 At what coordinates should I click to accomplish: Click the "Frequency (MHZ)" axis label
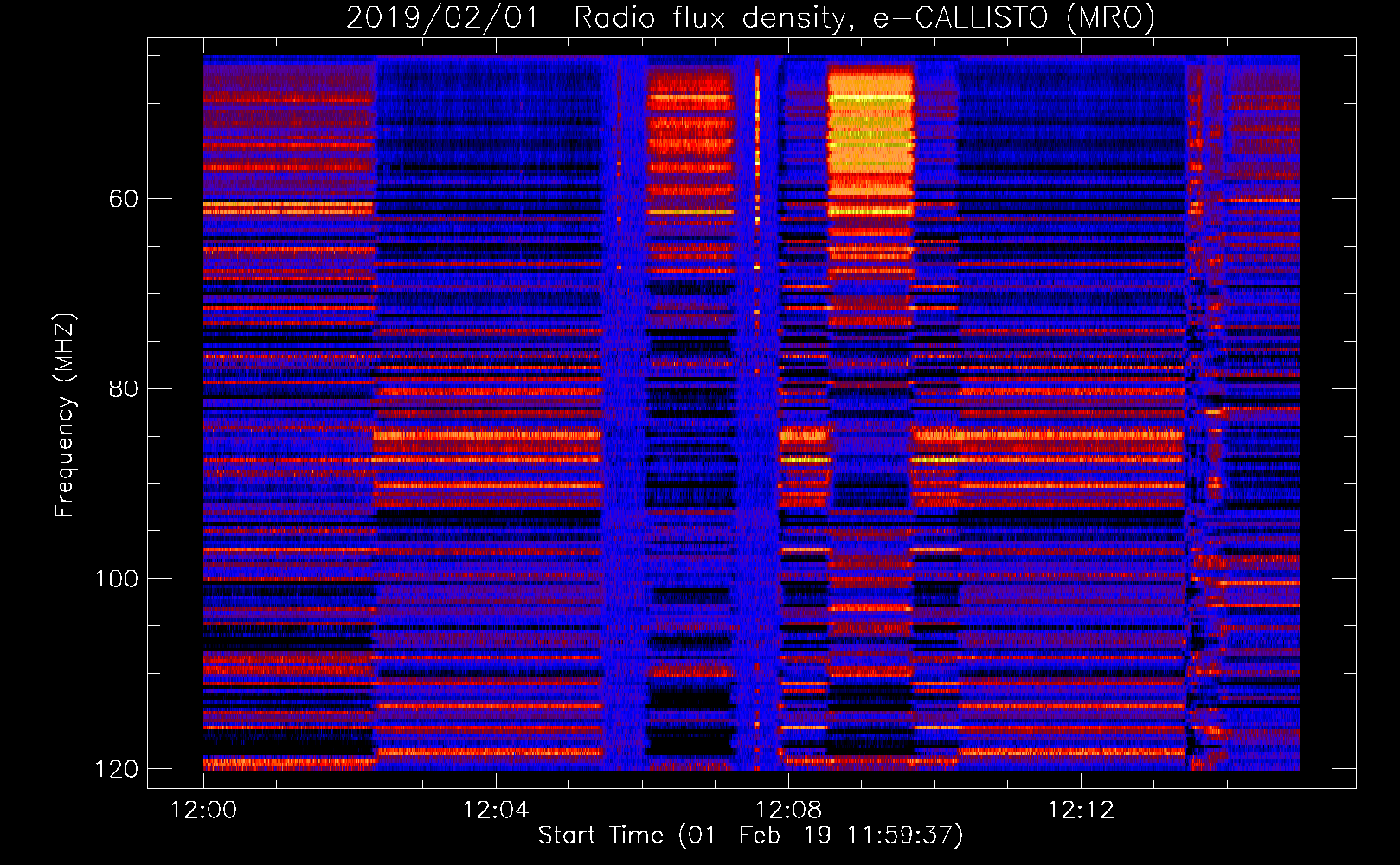65,415
